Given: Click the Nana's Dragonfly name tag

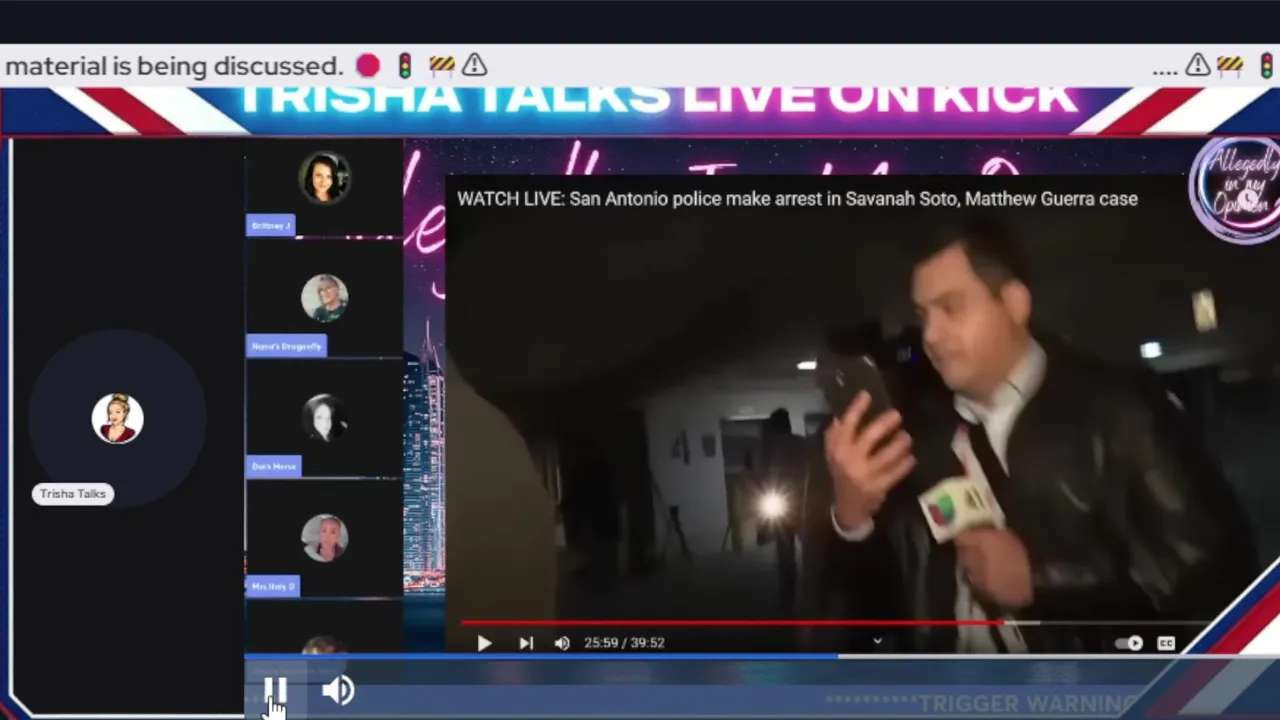Looking at the screenshot, I should (x=287, y=346).
